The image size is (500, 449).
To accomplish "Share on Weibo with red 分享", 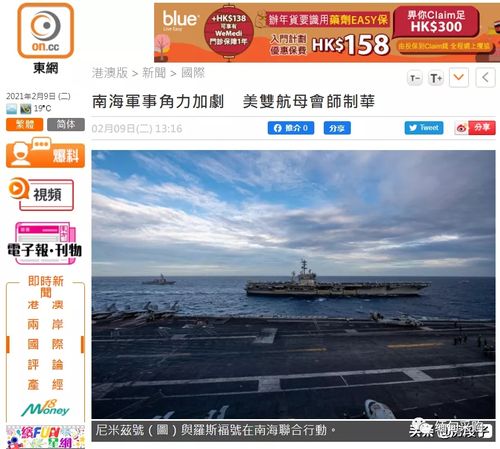I will click(x=475, y=128).
